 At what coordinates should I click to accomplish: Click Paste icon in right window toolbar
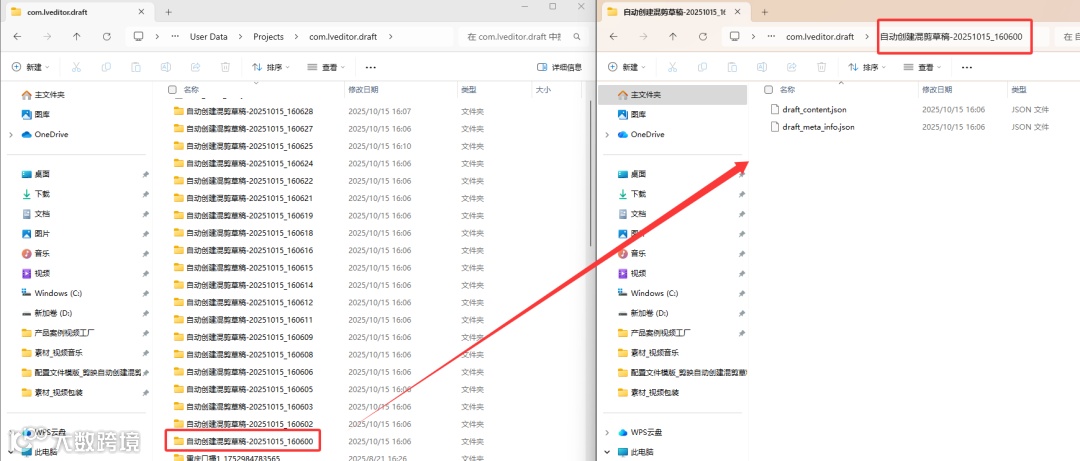click(x=733, y=67)
